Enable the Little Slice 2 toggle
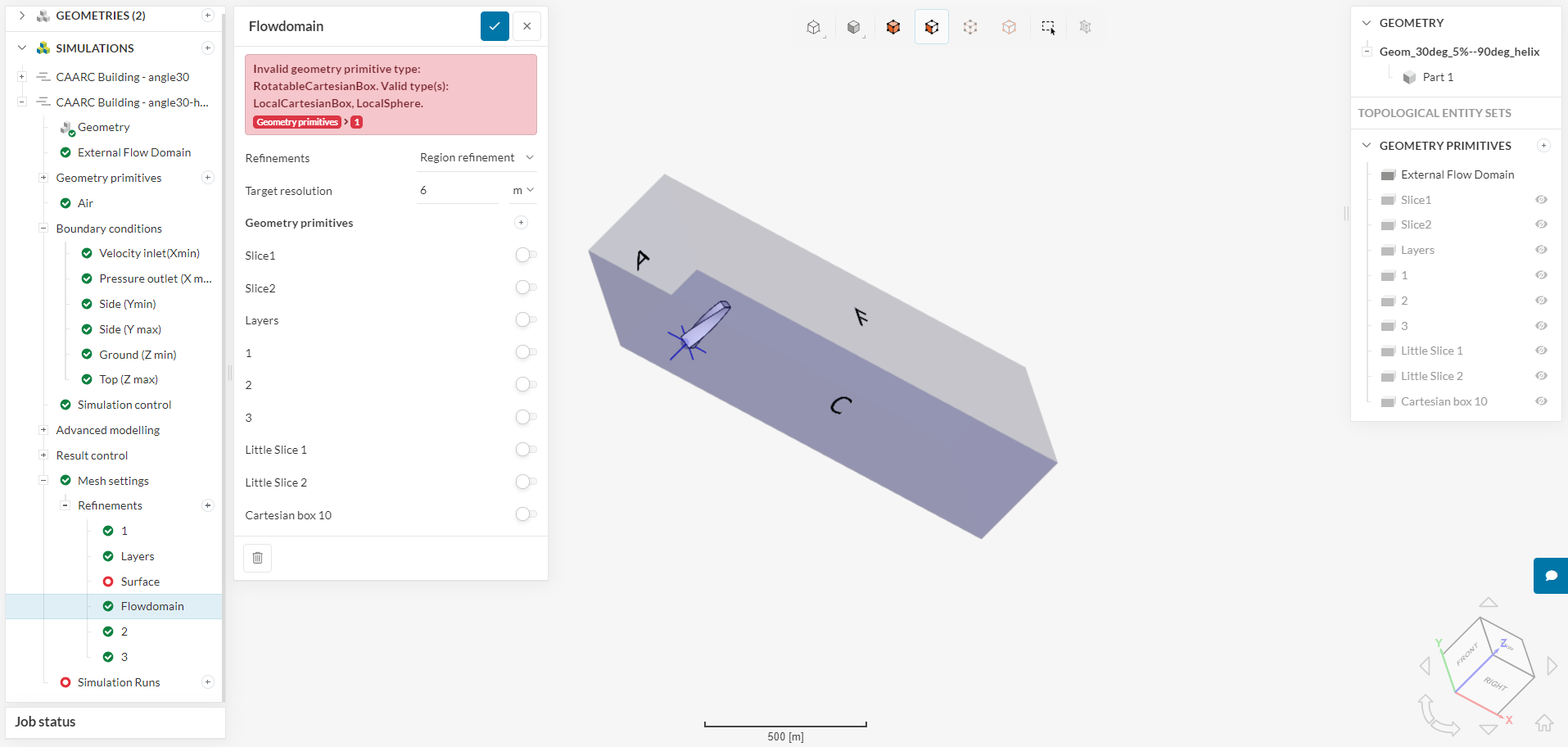 [526, 482]
